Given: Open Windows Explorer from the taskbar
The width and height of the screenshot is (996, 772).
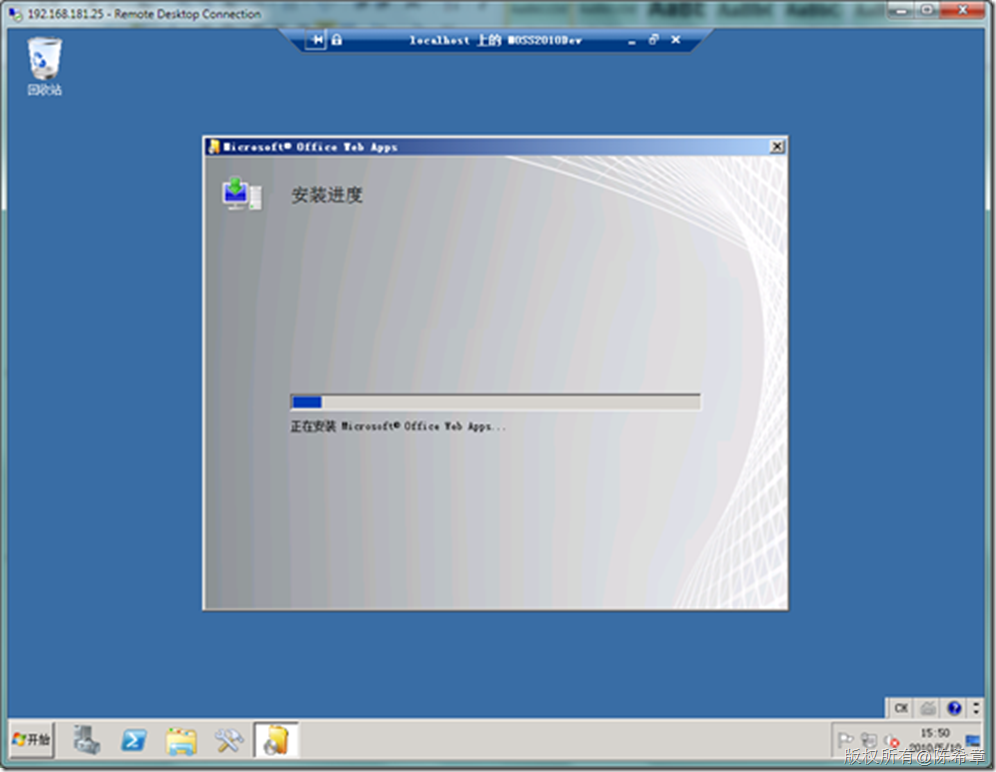Looking at the screenshot, I should click(181, 741).
